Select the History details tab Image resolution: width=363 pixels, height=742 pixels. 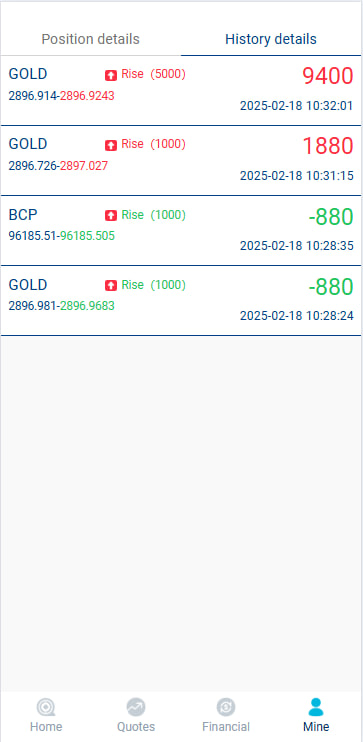271,39
